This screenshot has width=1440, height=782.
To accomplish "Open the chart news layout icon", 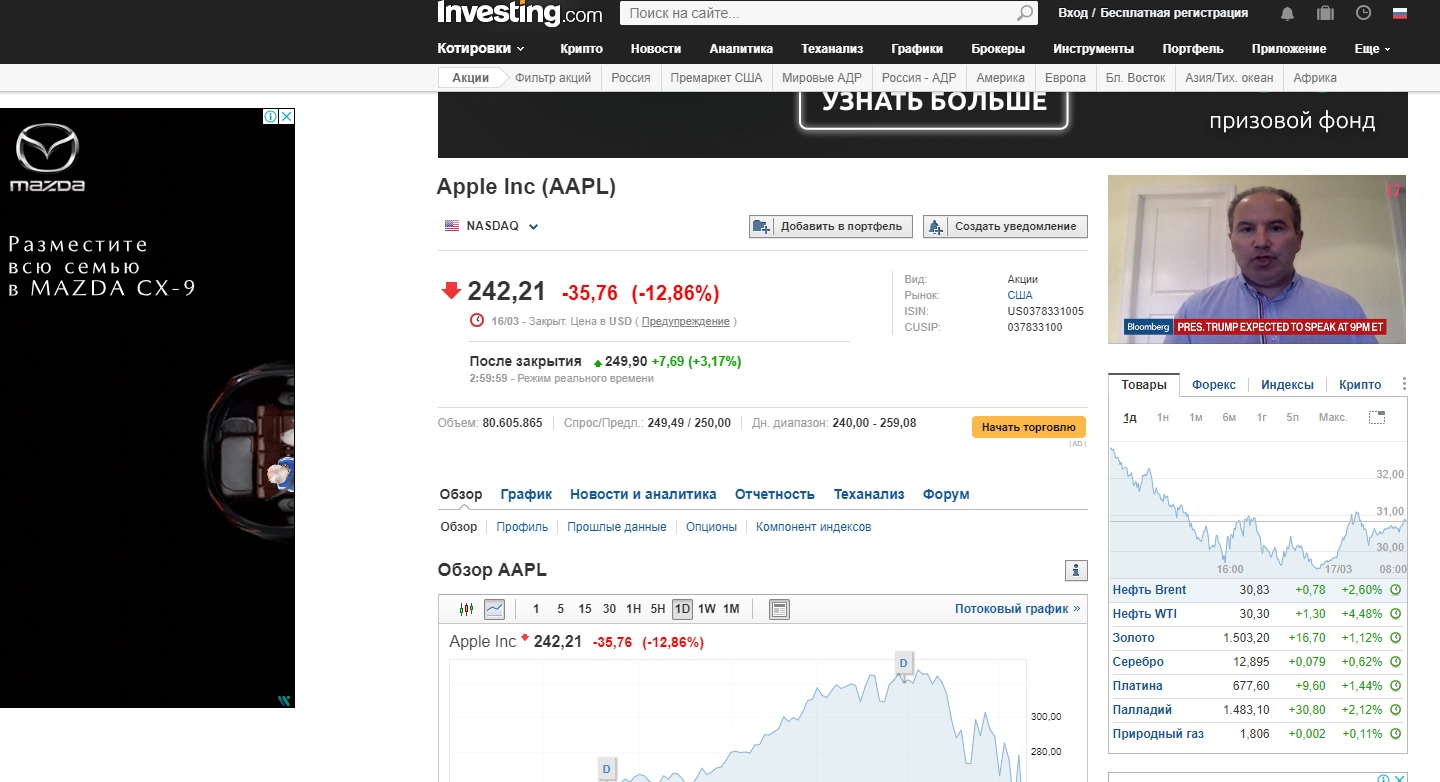I will (780, 609).
